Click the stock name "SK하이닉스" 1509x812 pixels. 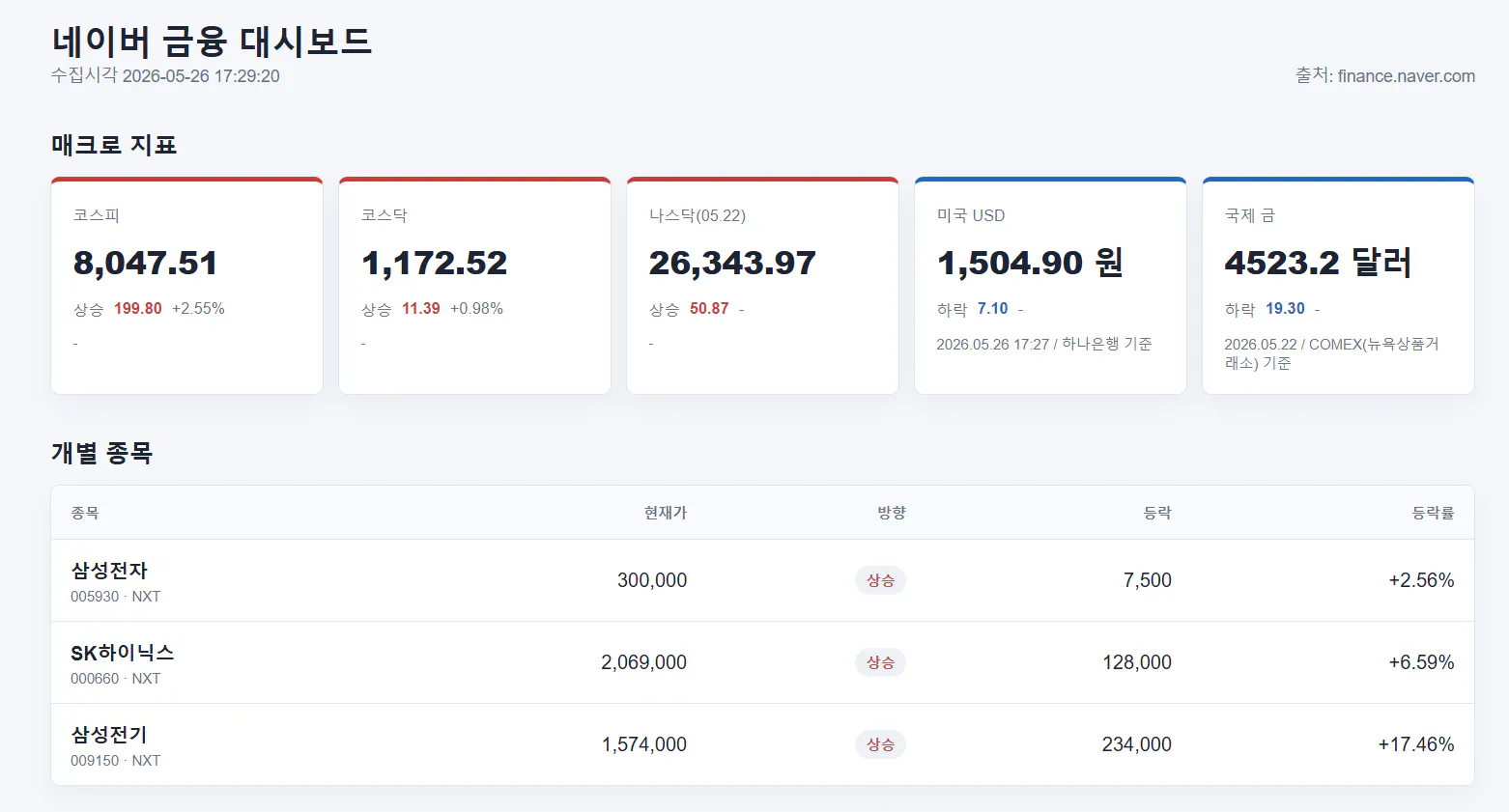(x=123, y=653)
